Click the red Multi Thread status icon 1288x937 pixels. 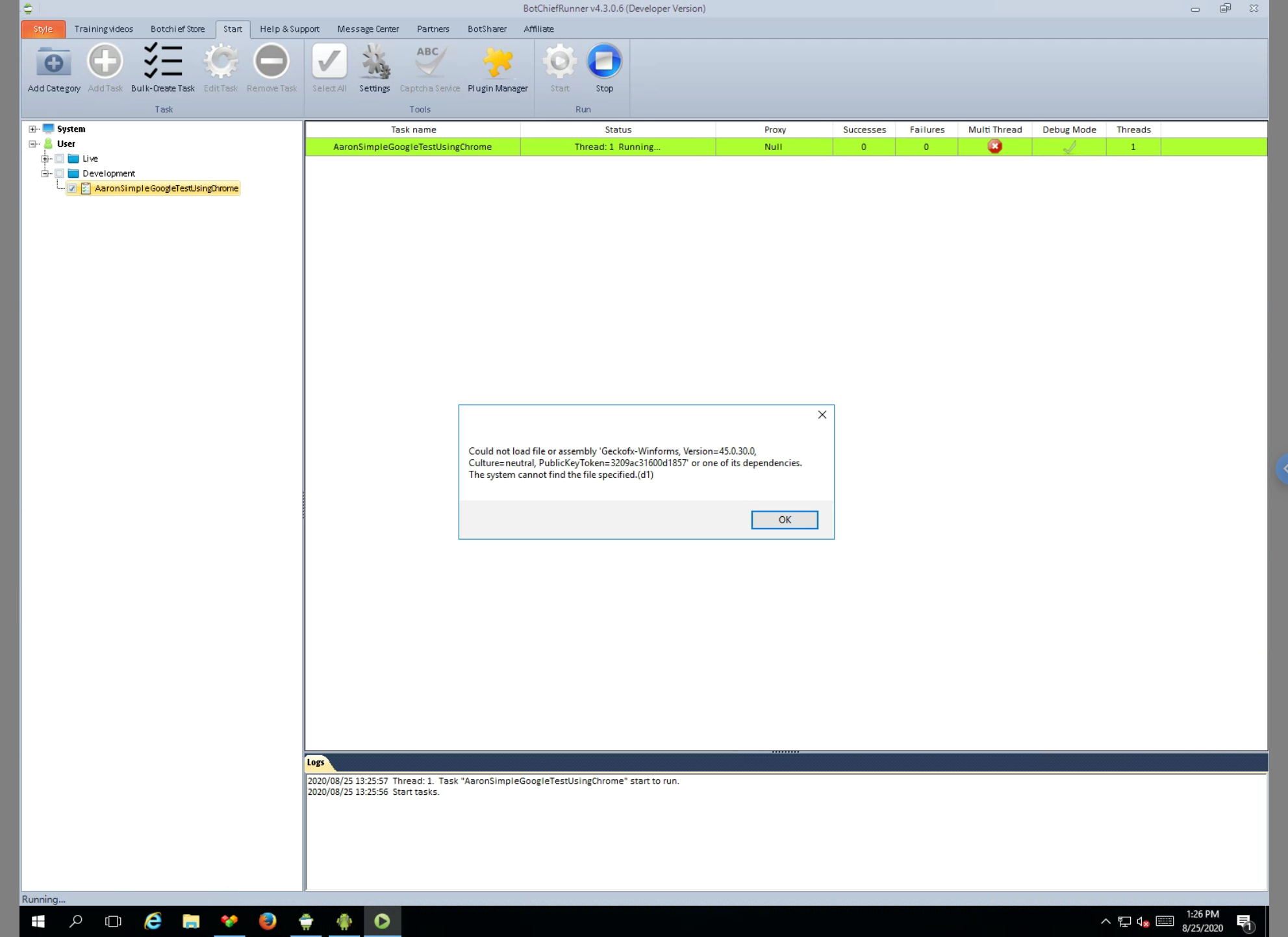click(994, 147)
